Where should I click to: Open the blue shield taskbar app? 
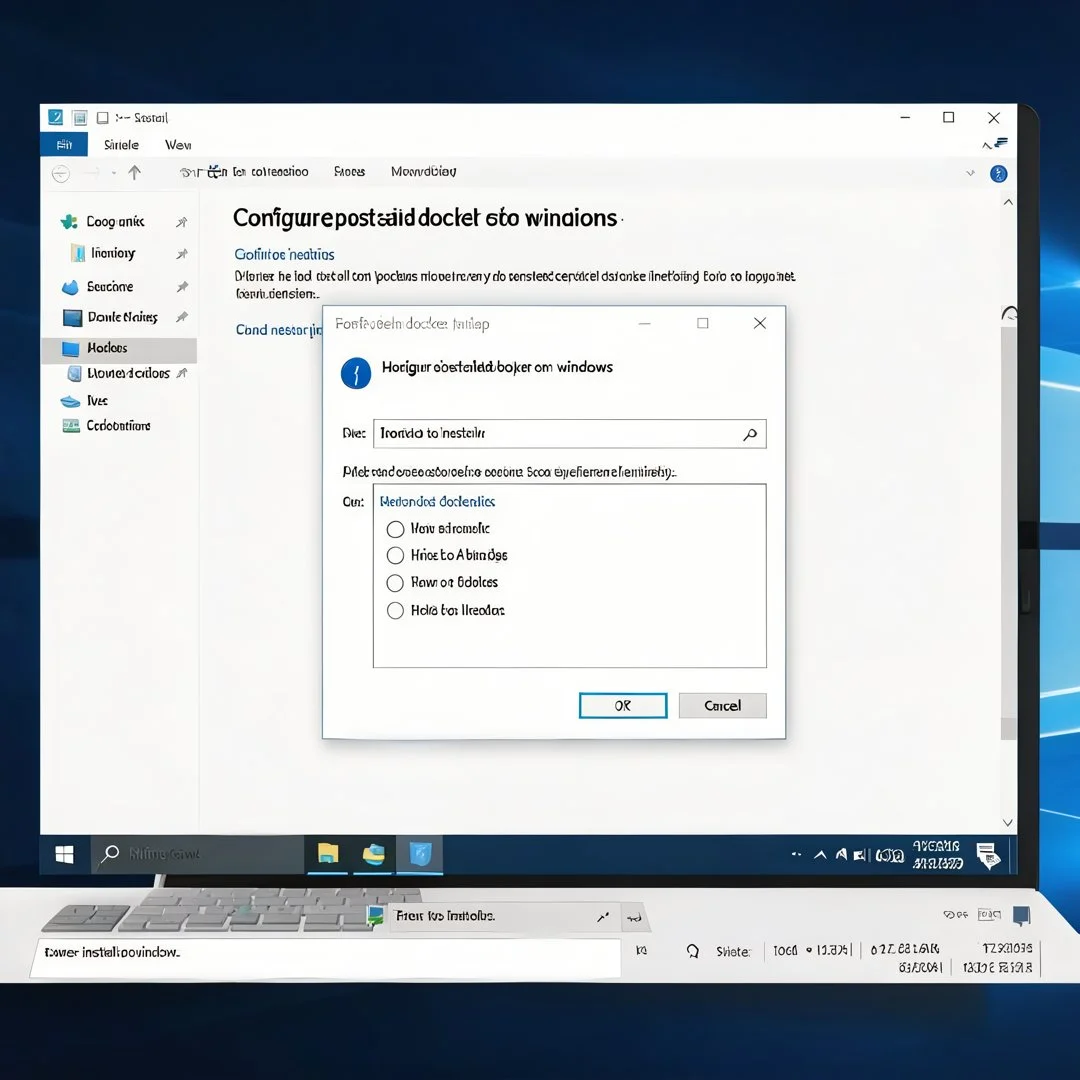(420, 854)
